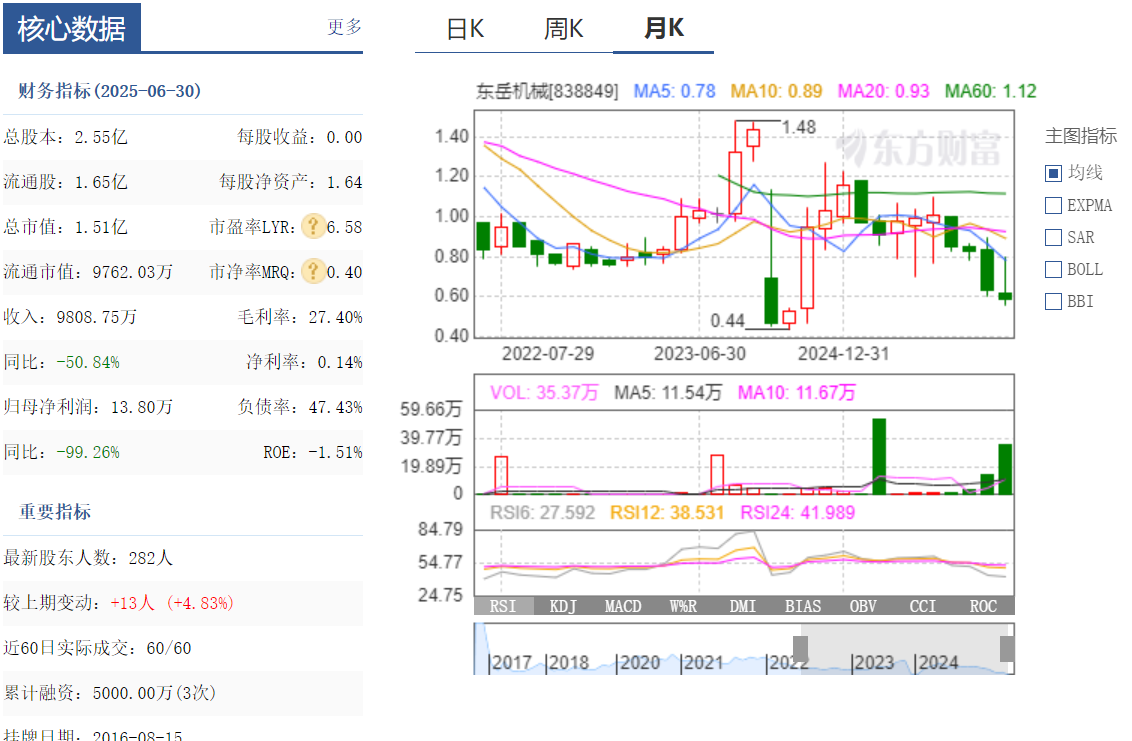Grab the left handle of time range slider
1132x741 pixels.
click(x=801, y=649)
